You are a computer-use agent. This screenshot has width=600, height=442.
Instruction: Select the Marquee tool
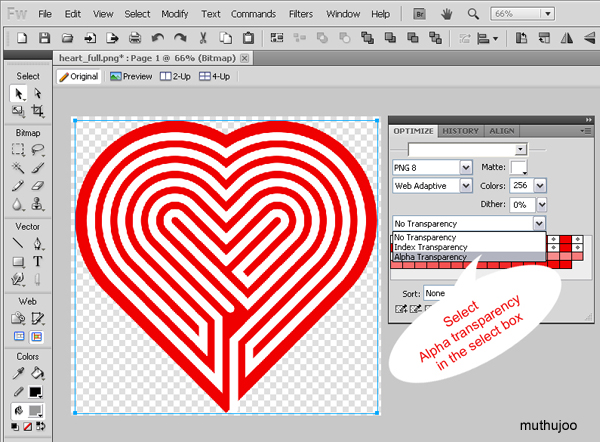click(x=18, y=149)
